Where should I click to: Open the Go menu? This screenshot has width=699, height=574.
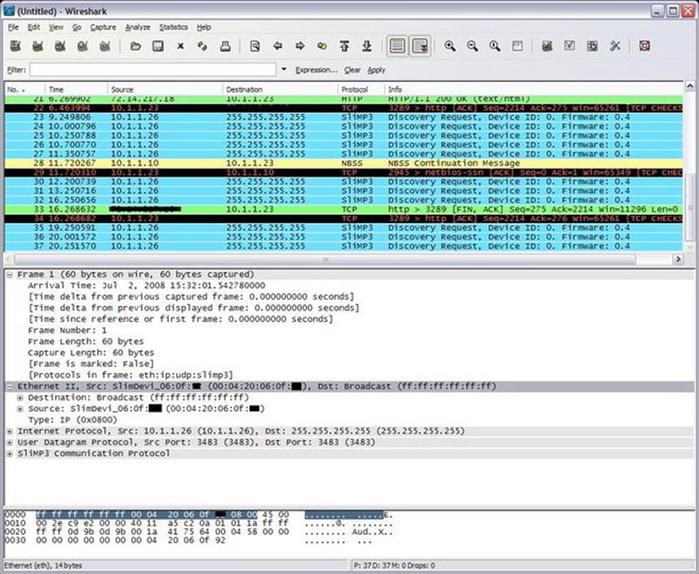(77, 27)
